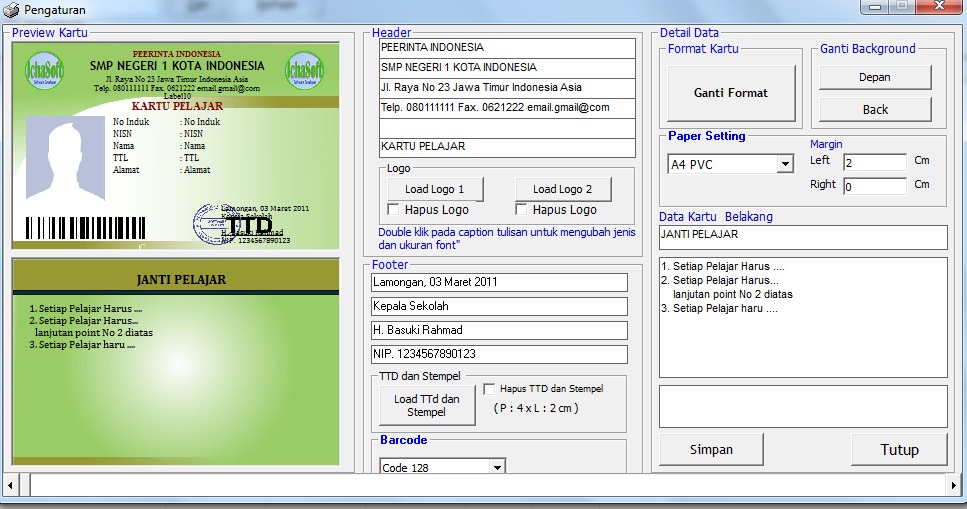Save settings with the Simpan button
This screenshot has height=509, width=967.
(x=711, y=450)
